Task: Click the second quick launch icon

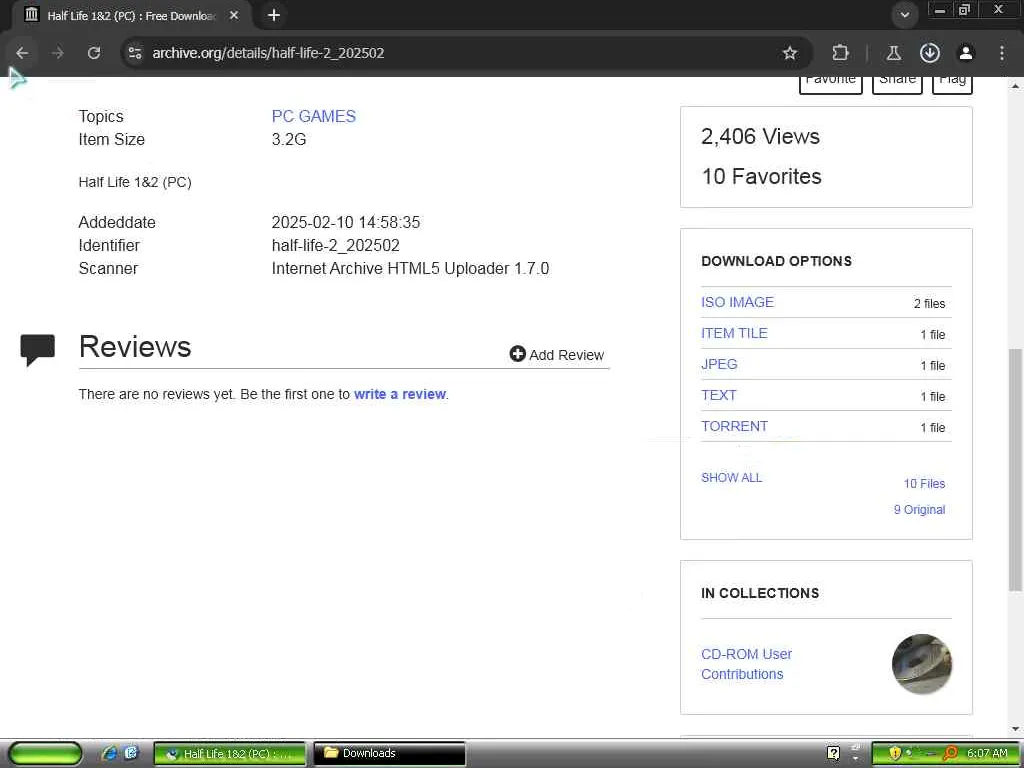Action: (131, 753)
